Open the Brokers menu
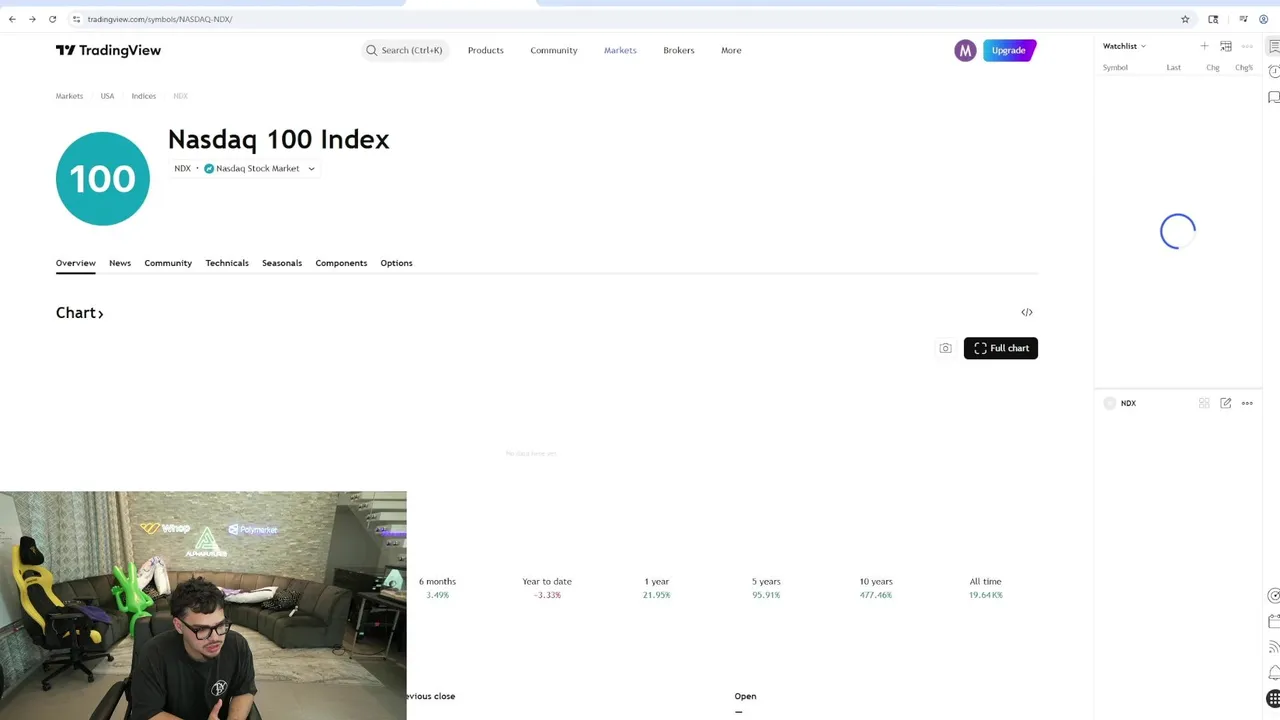 (678, 50)
